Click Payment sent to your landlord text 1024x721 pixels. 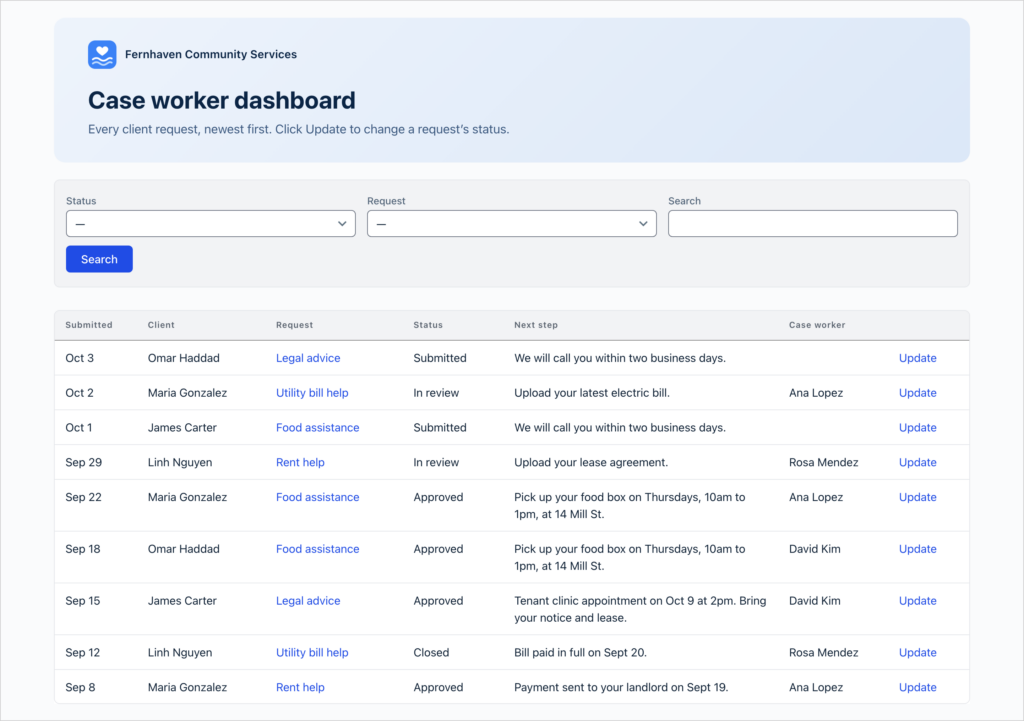click(x=620, y=687)
